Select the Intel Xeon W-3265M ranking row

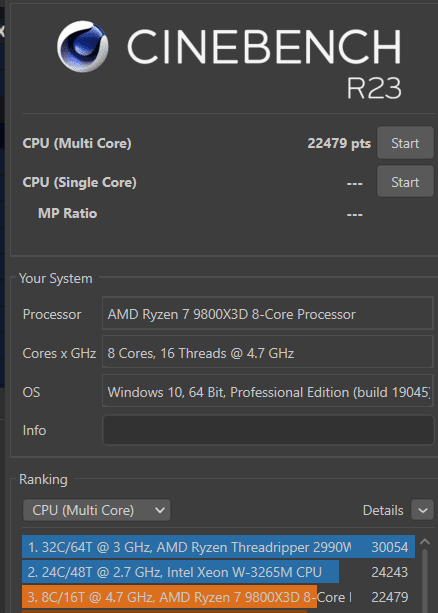[218, 572]
